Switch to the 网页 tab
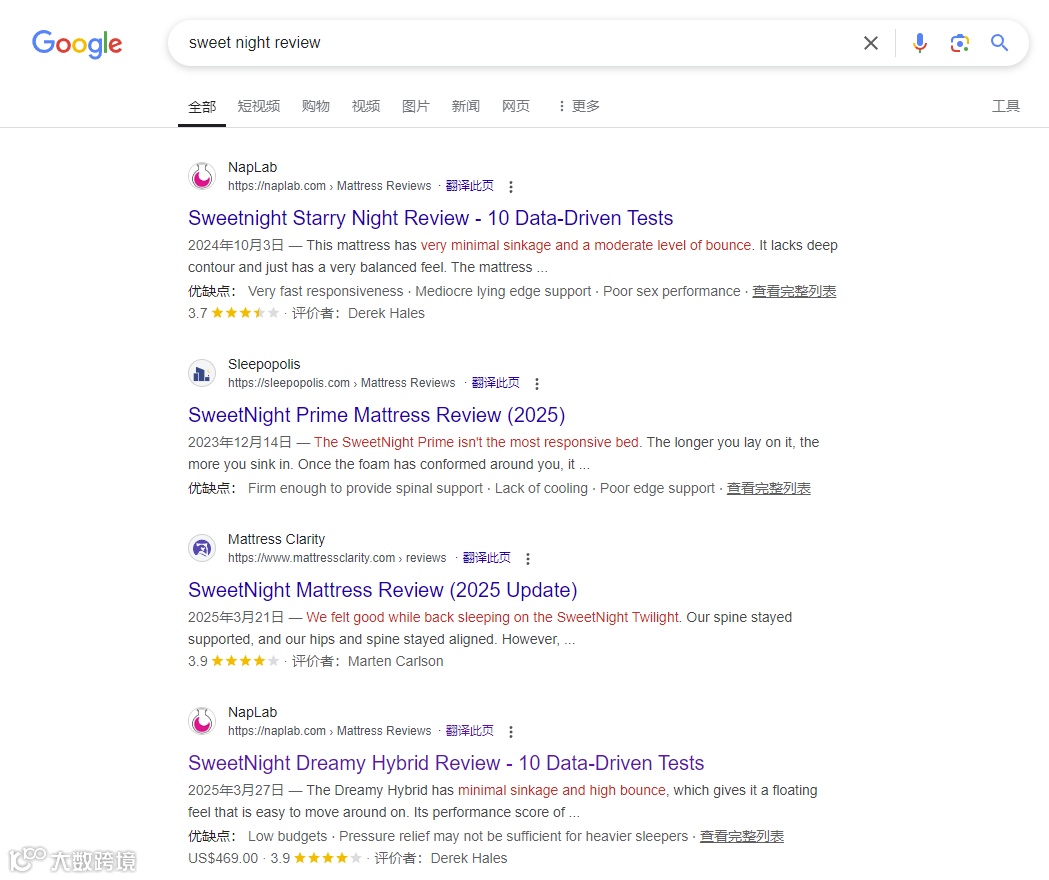The height and width of the screenshot is (880, 1049). [516, 106]
